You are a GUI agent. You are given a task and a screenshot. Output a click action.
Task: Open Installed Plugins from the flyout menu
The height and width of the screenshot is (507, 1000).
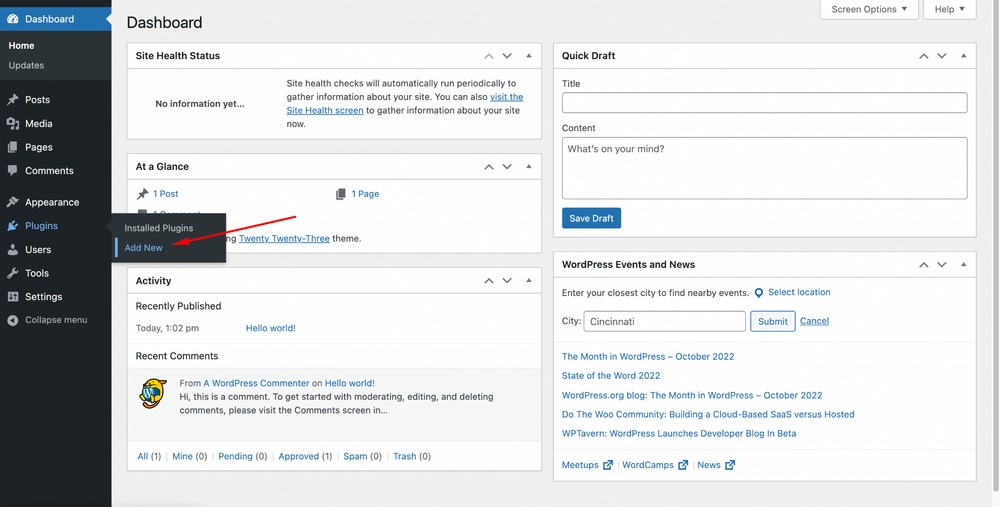(x=159, y=228)
